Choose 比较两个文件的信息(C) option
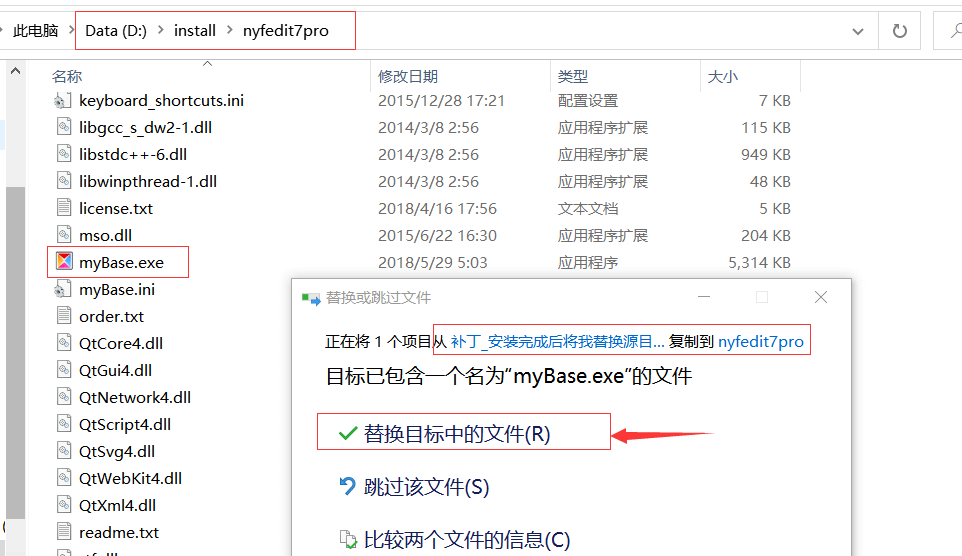This screenshot has width=962, height=556. point(467,540)
